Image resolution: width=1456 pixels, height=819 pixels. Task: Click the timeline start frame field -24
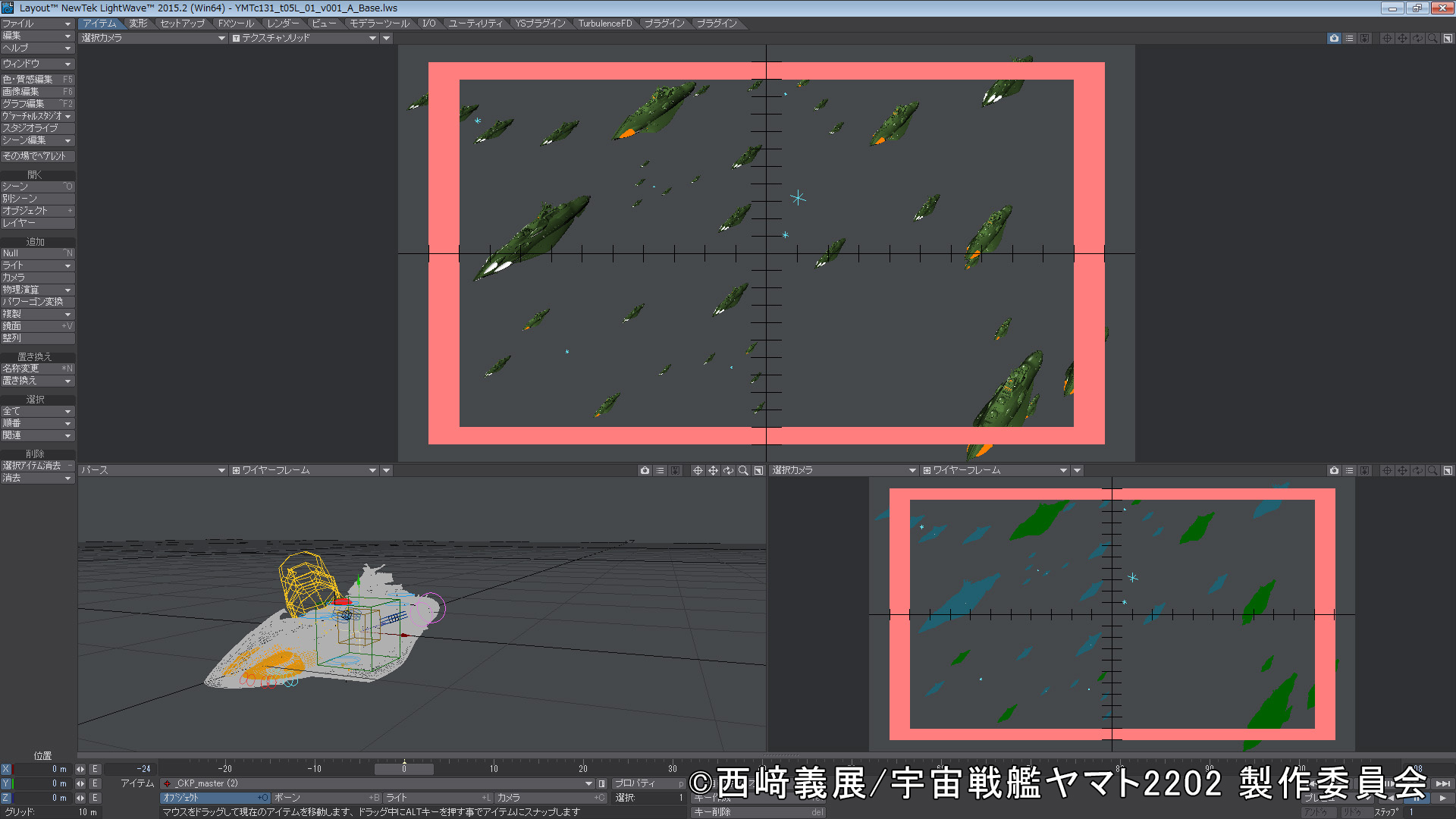[130, 769]
